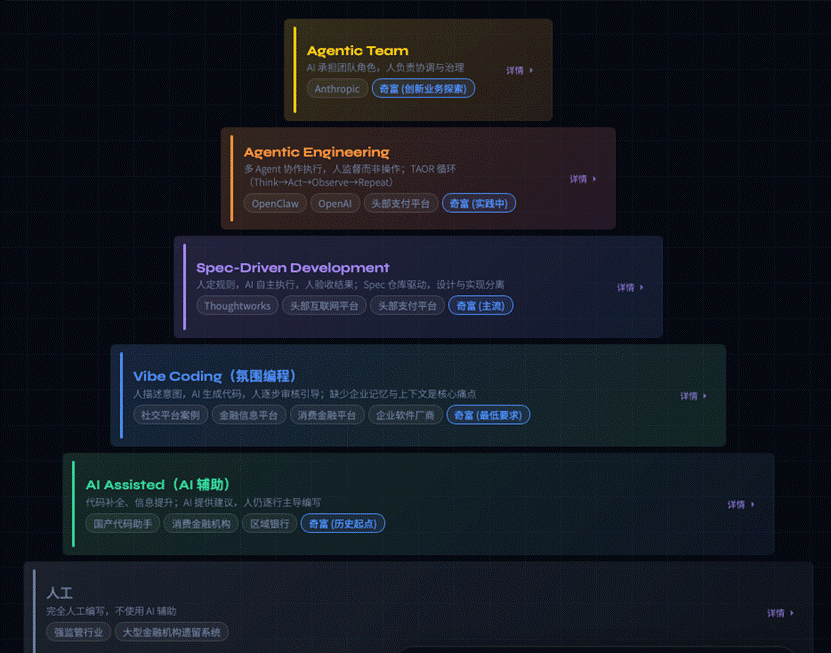The image size is (831, 653).
Task: Click the 奇富 (最低要求) tag
Action: [488, 415]
